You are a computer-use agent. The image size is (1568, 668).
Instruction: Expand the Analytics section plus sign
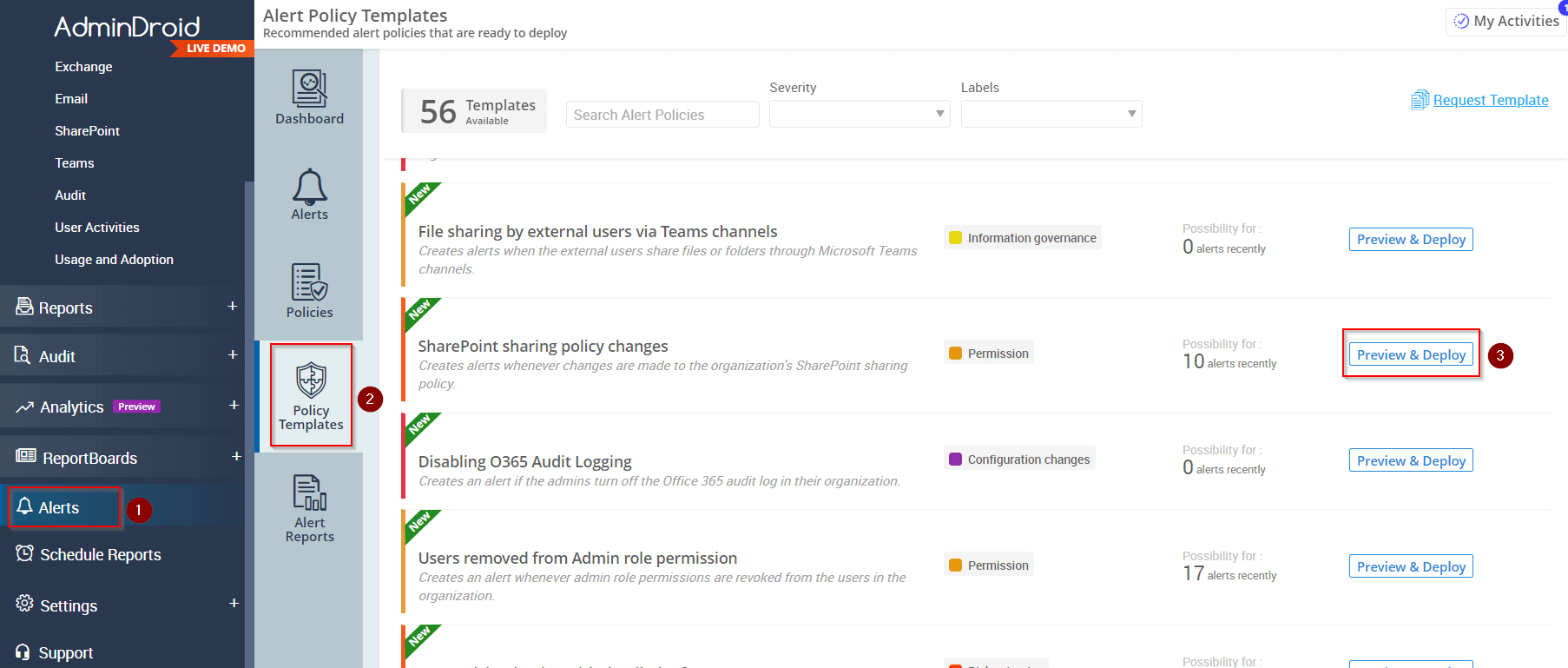point(233,405)
